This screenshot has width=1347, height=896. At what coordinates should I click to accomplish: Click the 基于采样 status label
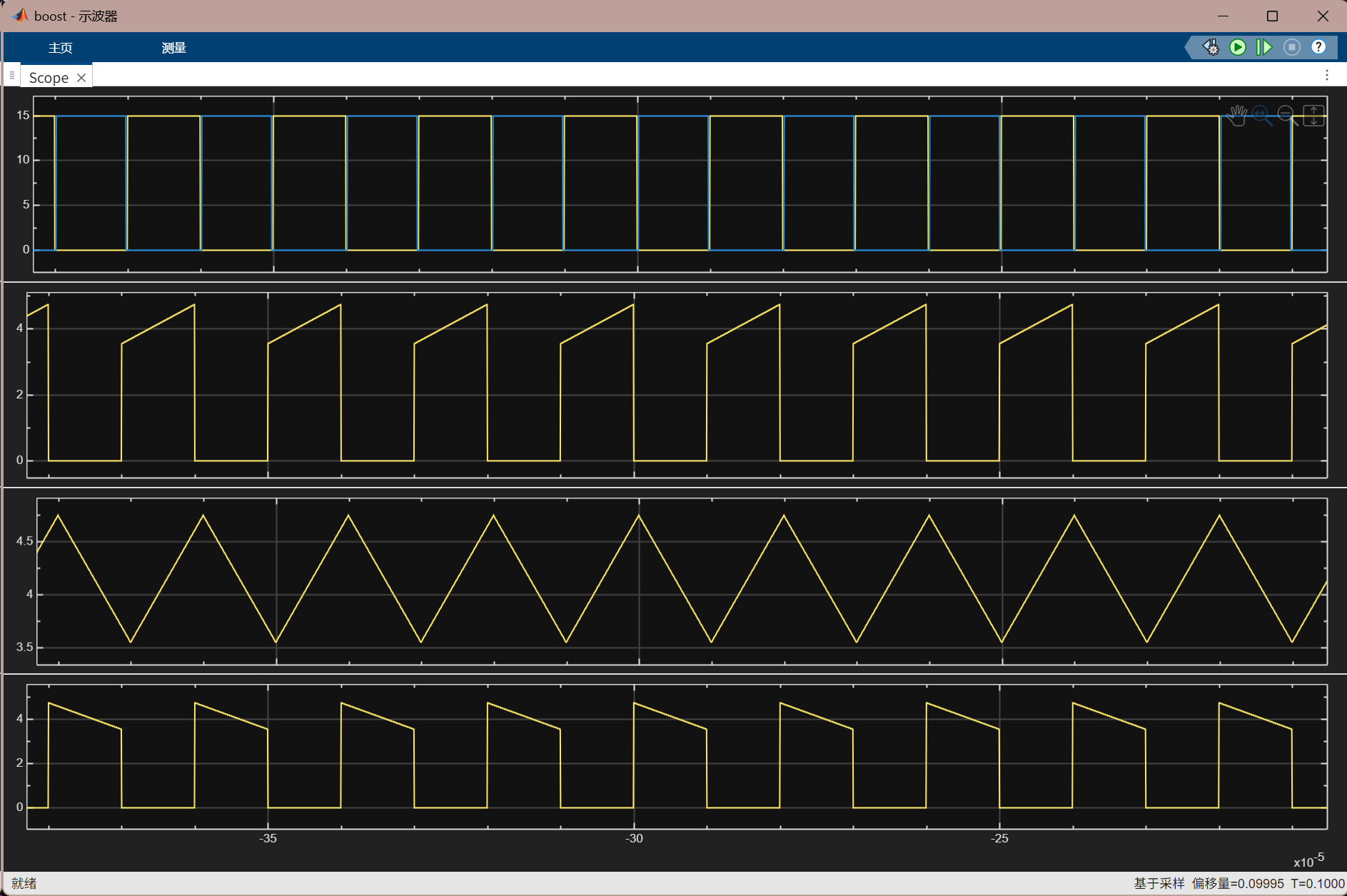[1159, 884]
